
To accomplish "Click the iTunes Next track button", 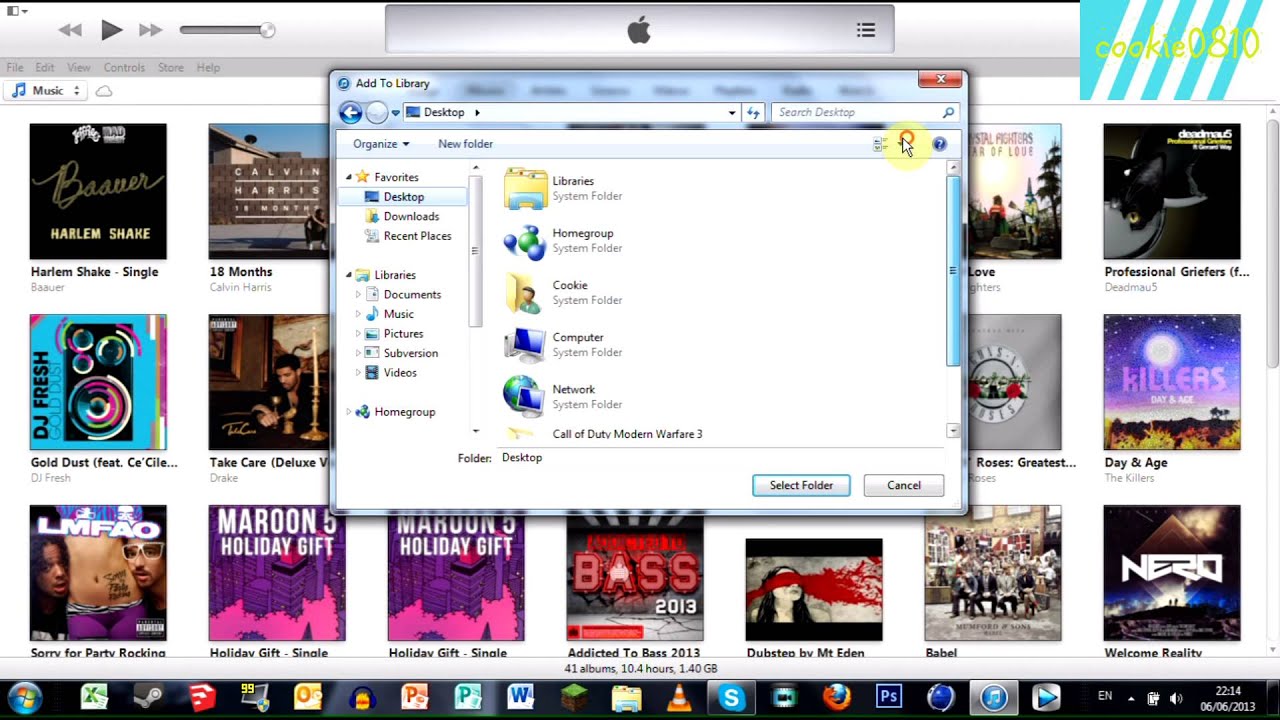I will (151, 30).
